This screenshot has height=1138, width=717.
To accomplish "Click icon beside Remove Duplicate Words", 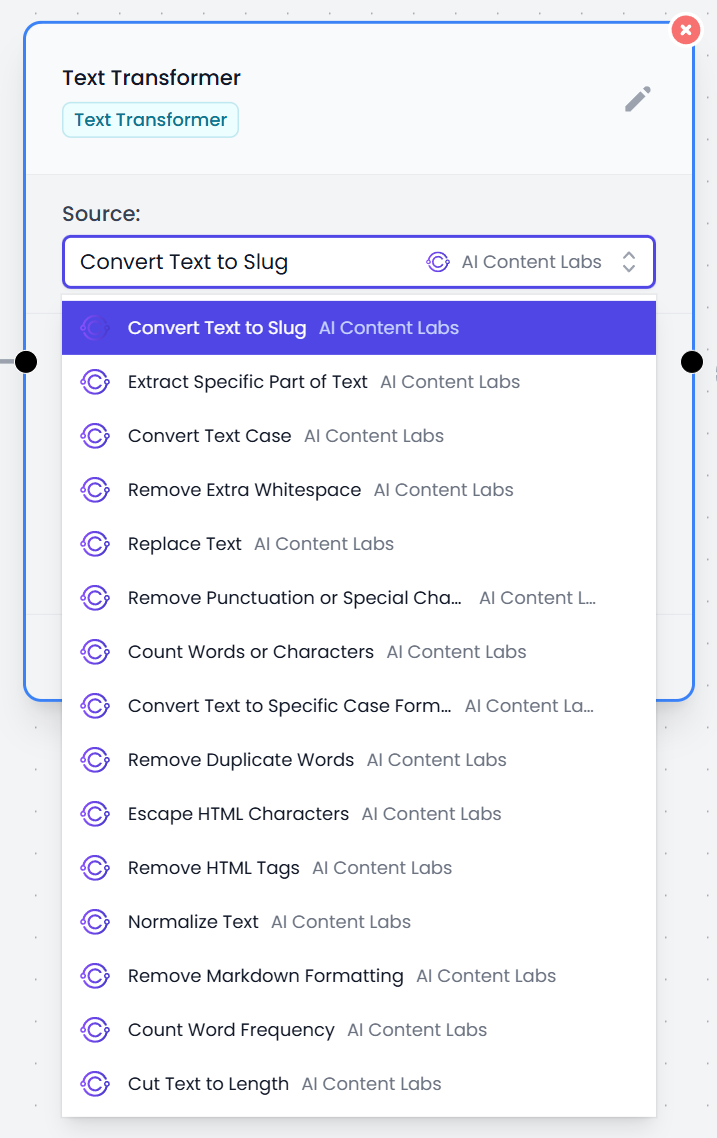I will click(95, 760).
